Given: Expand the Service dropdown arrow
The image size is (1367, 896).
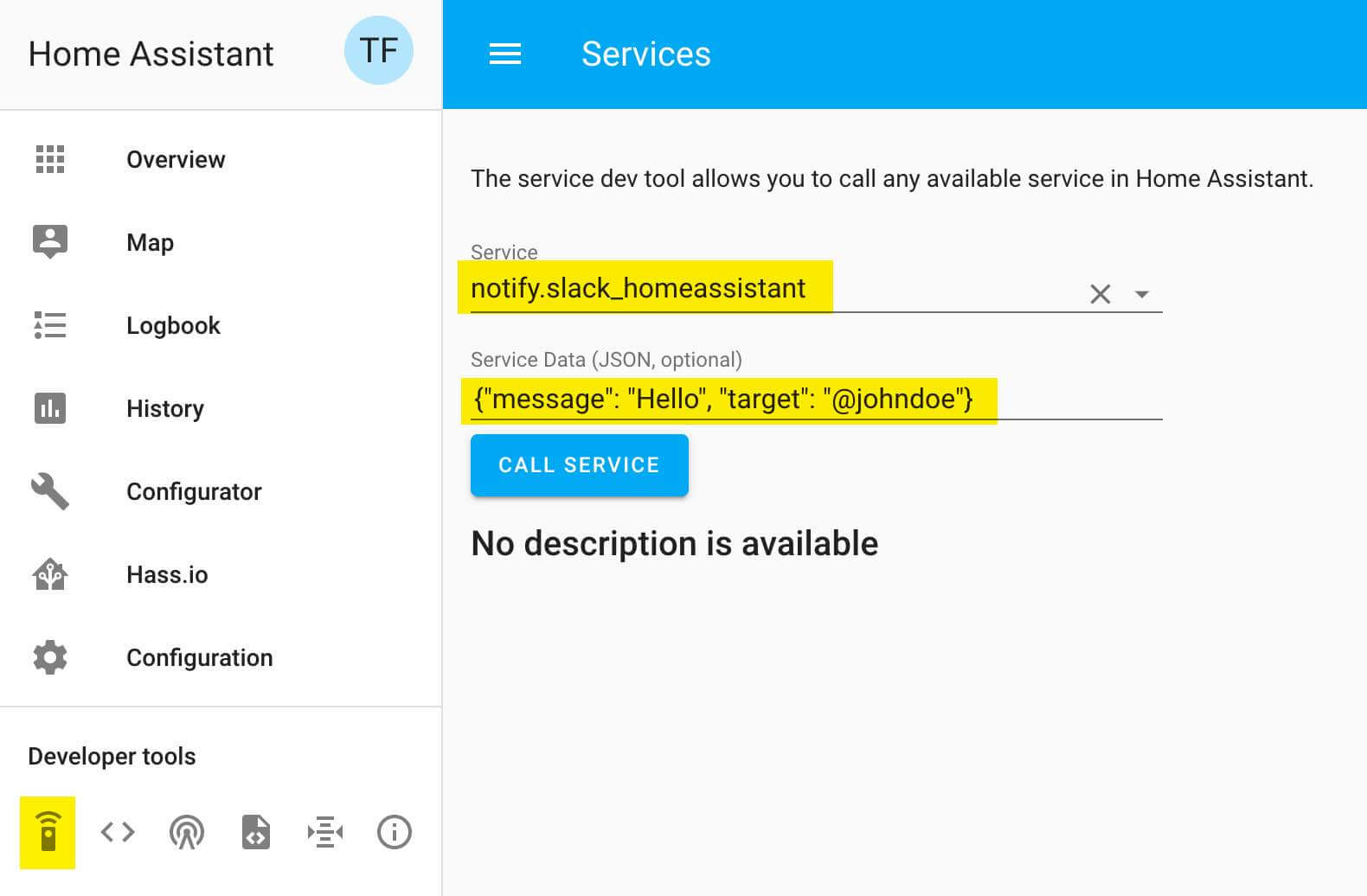Looking at the screenshot, I should (x=1142, y=294).
